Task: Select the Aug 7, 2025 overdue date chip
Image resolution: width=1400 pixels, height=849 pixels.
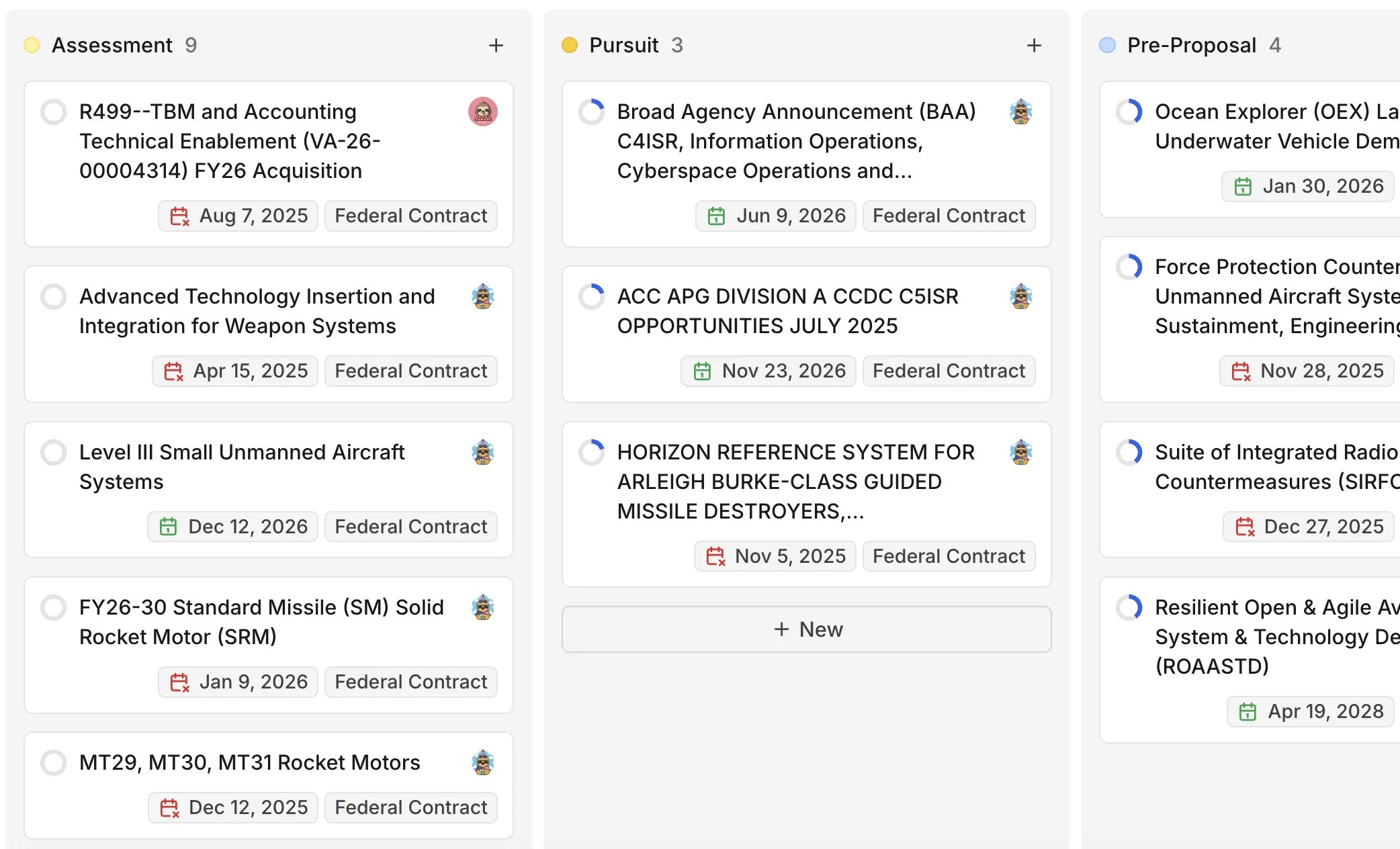Action: (238, 216)
